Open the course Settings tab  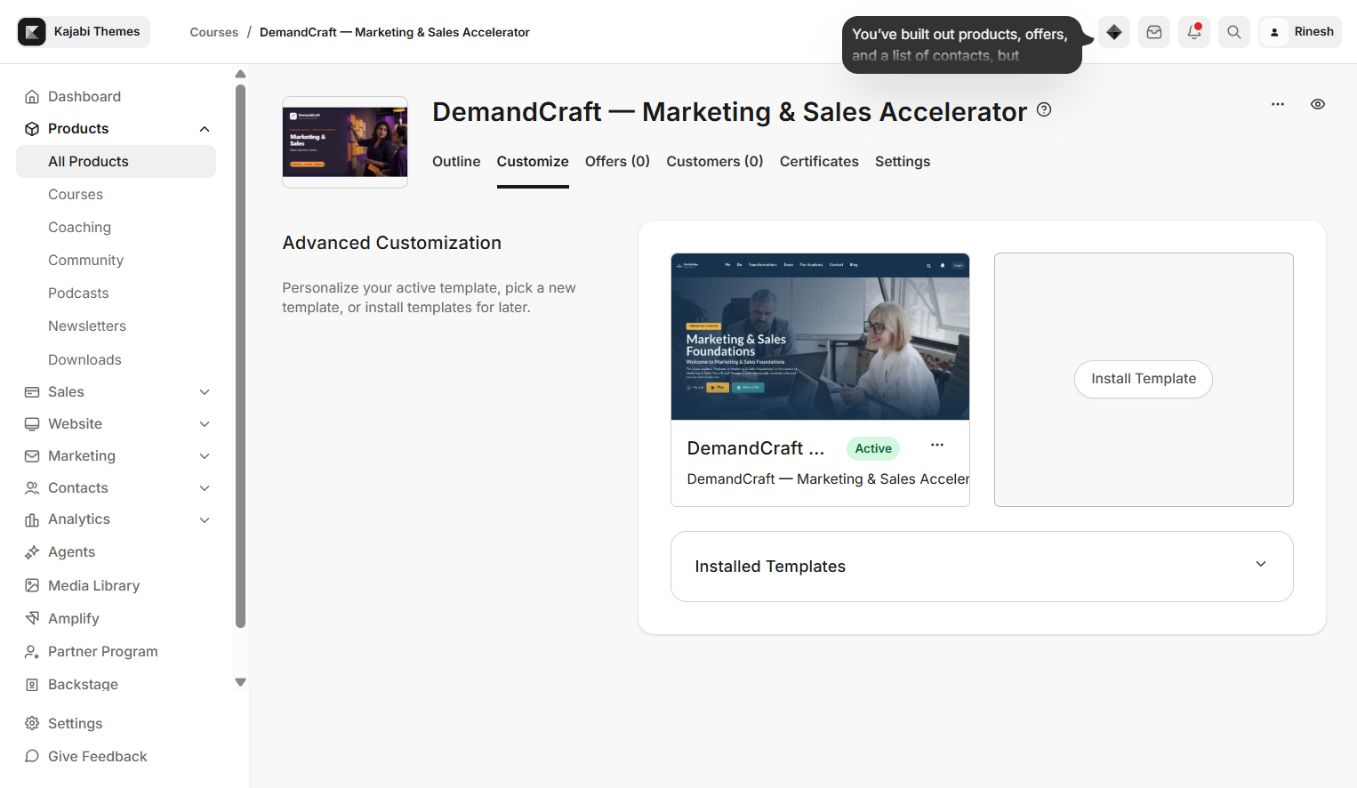coord(903,161)
